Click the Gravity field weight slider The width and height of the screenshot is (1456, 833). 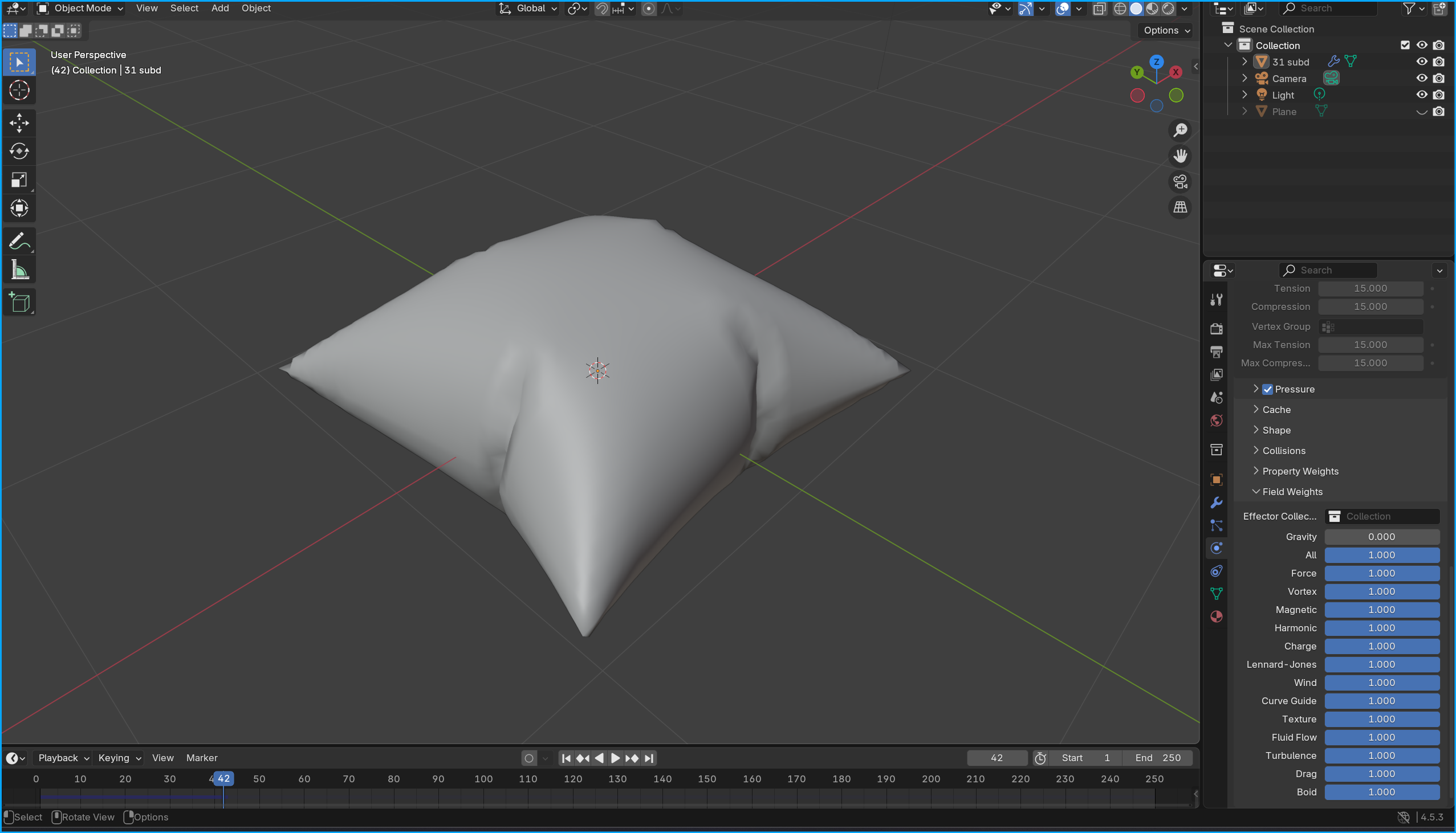(x=1381, y=537)
